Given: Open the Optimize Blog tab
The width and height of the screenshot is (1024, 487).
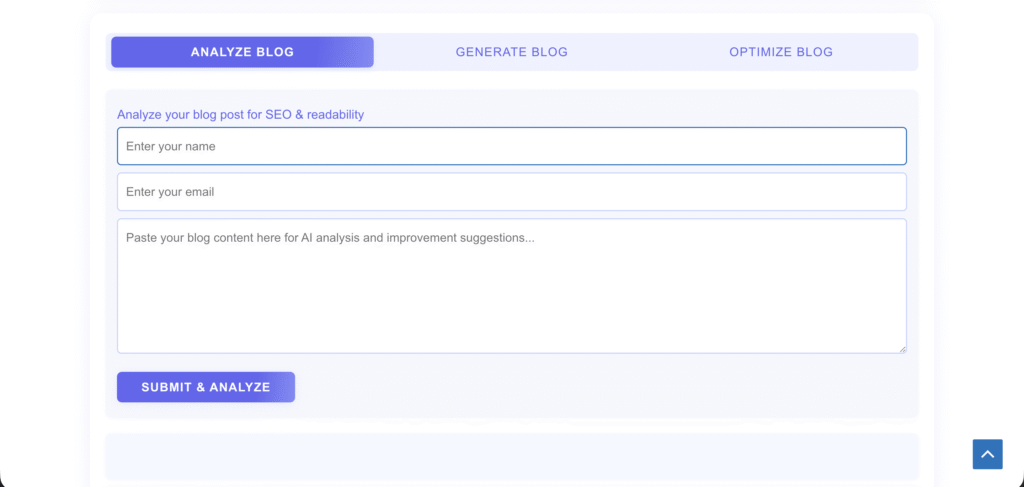Looking at the screenshot, I should tap(780, 52).
